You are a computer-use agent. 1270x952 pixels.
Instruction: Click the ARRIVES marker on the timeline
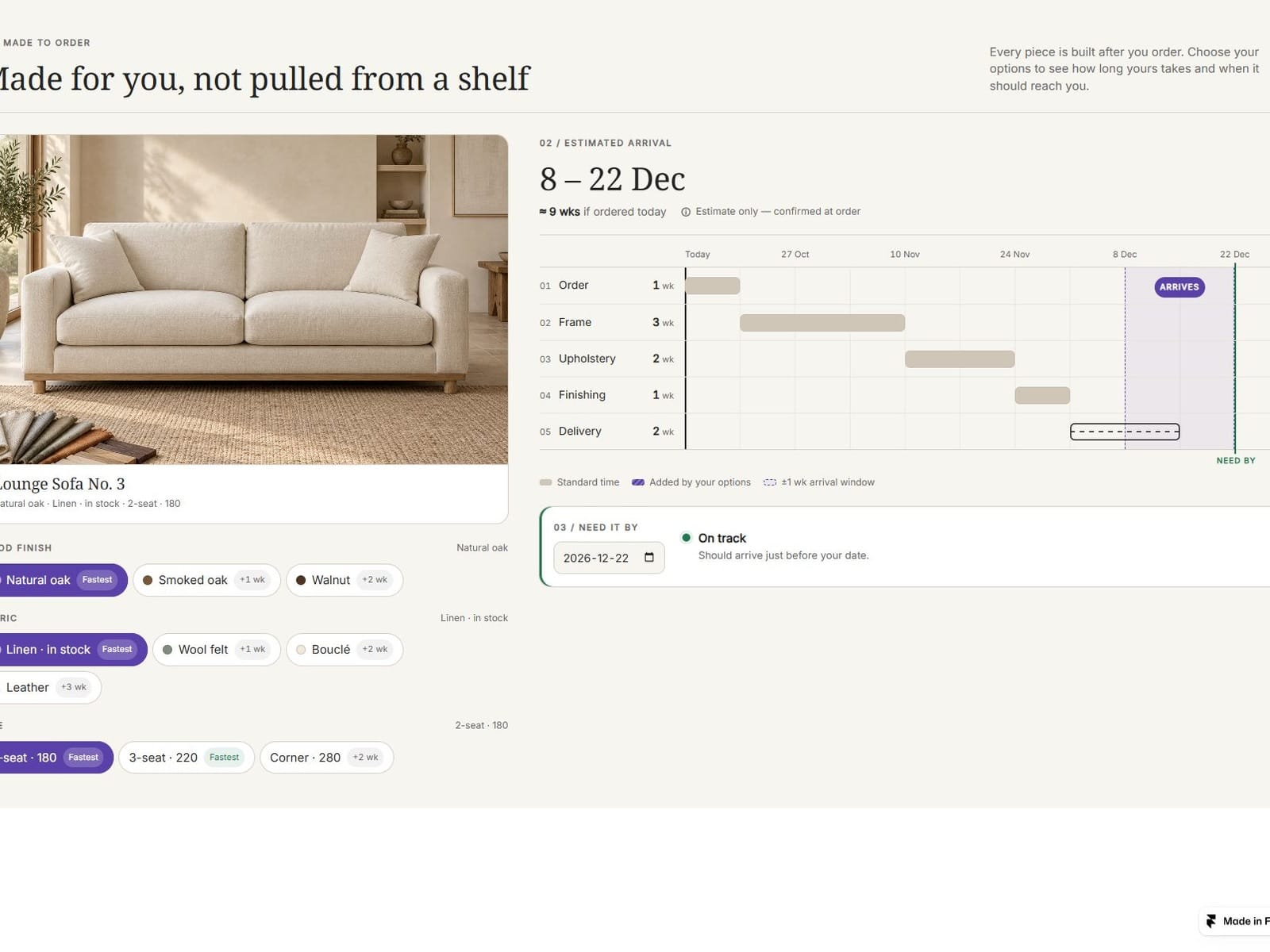click(1180, 287)
